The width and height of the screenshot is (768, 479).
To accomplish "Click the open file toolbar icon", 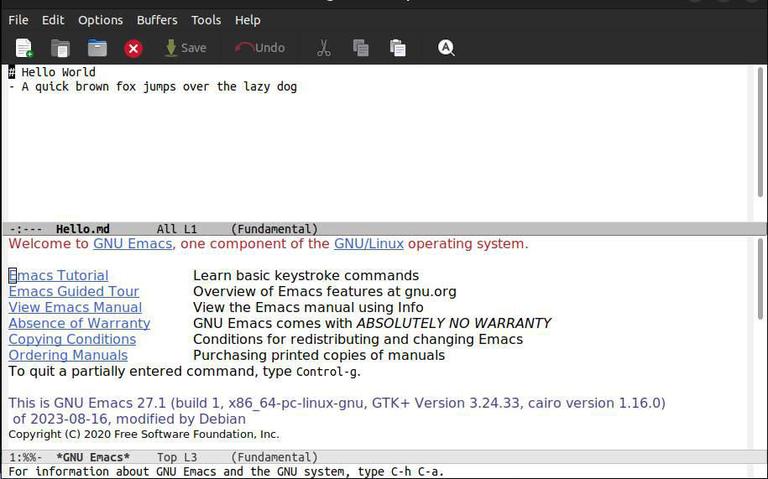I will click(60, 48).
